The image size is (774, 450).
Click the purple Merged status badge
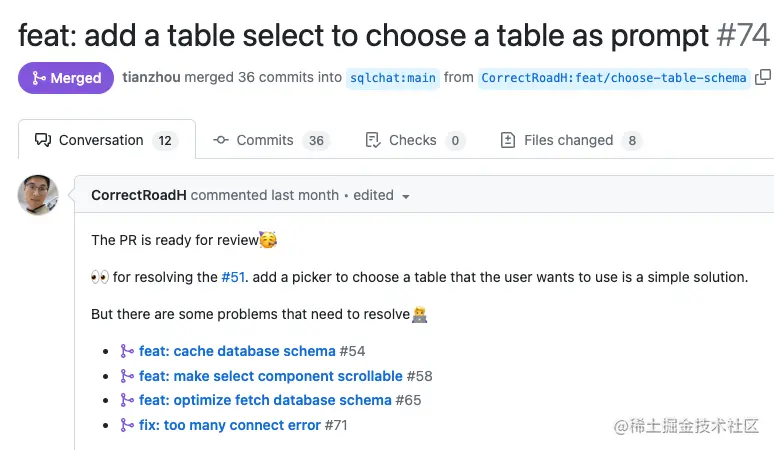point(66,78)
